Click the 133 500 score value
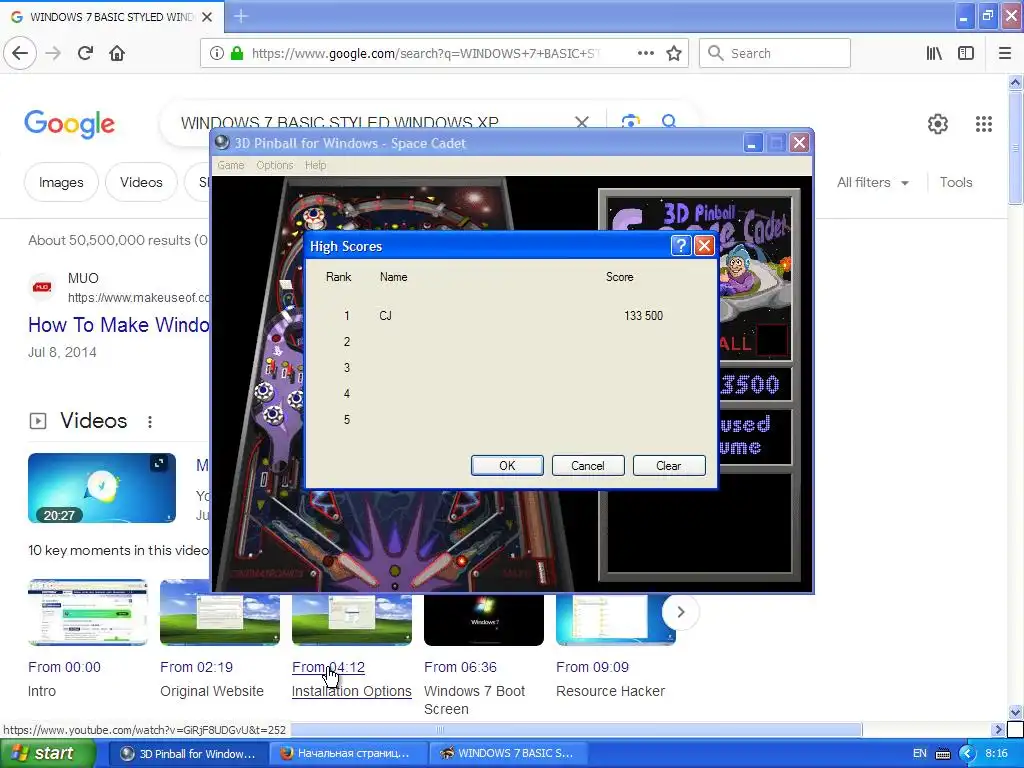 pyautogui.click(x=643, y=315)
